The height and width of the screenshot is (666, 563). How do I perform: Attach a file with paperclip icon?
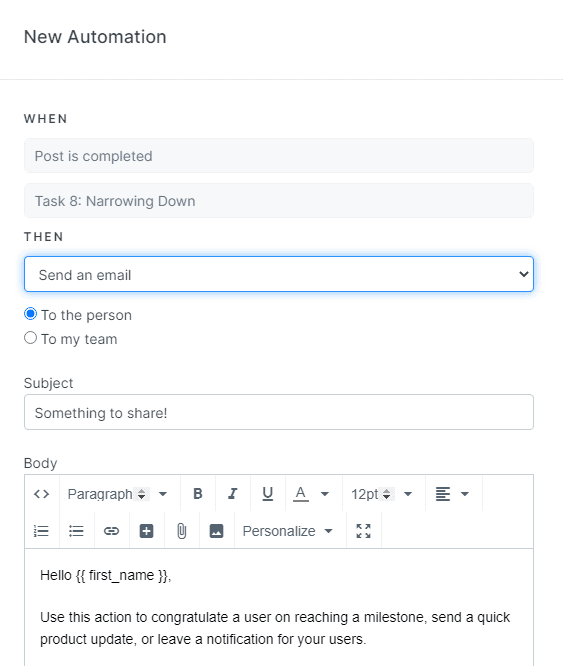coord(181,531)
